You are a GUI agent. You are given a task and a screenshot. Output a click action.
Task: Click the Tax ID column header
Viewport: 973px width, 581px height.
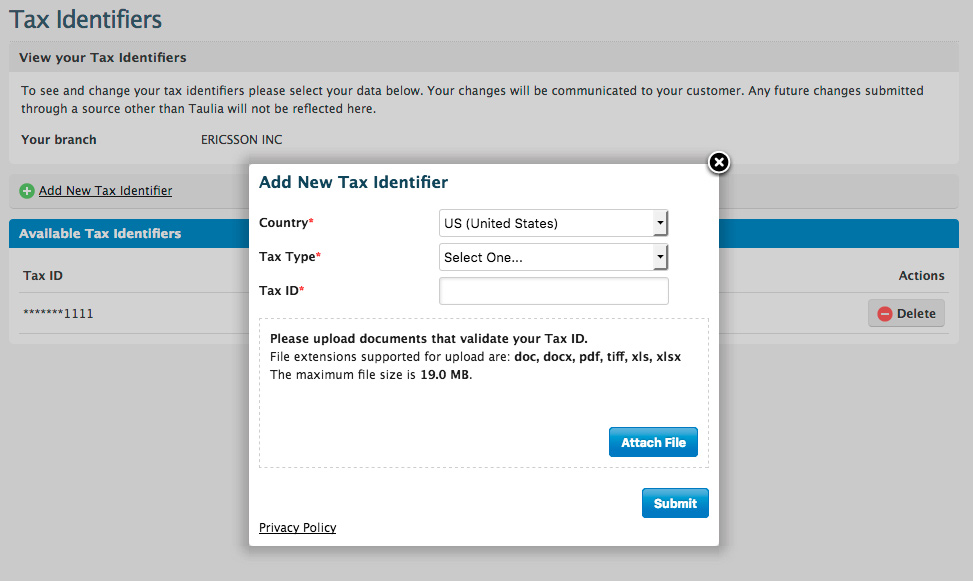pos(43,276)
